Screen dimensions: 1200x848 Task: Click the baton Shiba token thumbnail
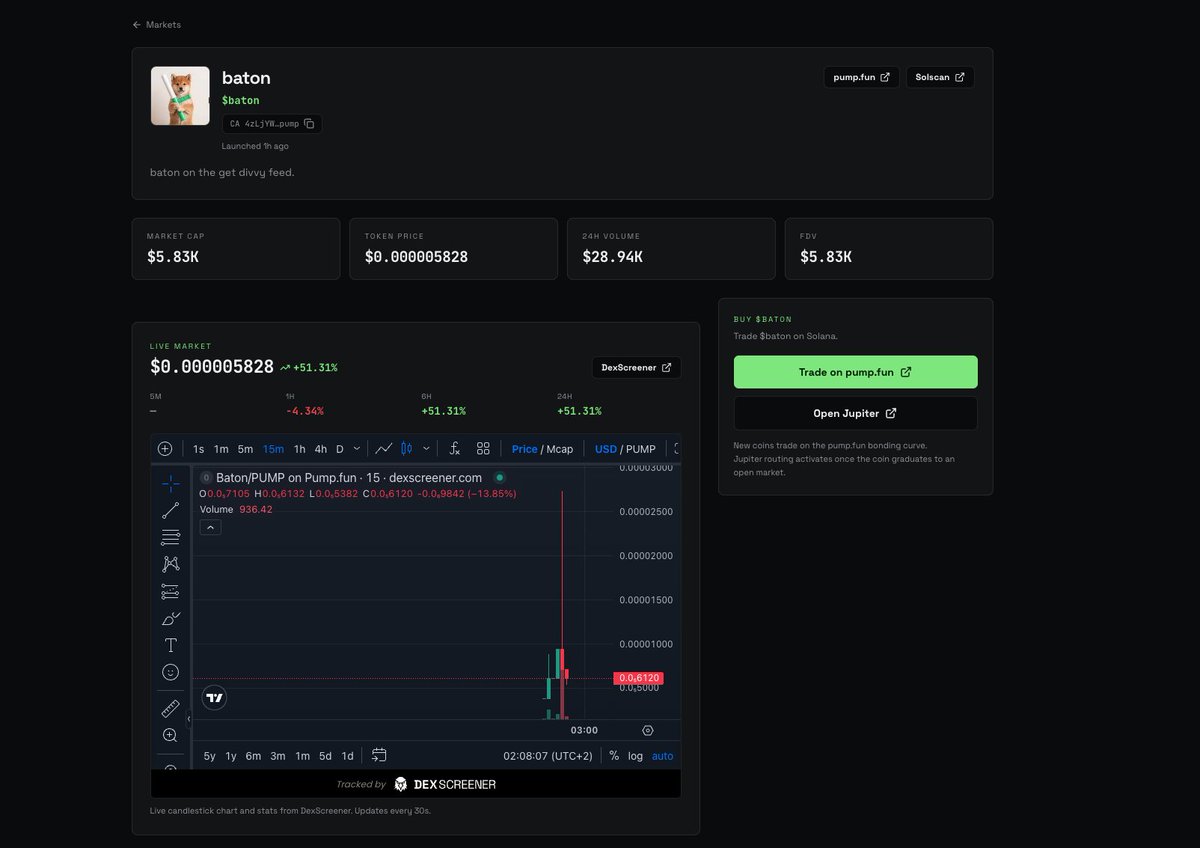[180, 96]
